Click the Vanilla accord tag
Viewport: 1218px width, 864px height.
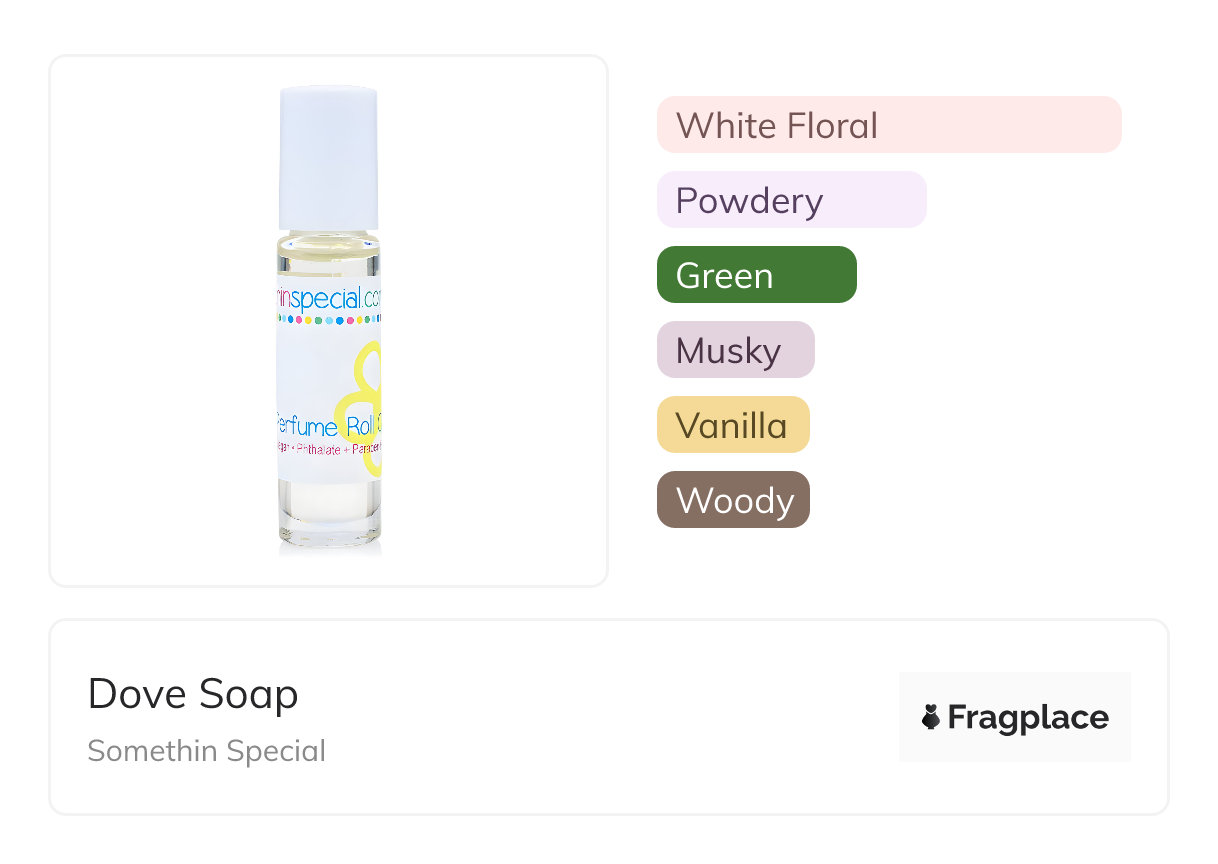[x=732, y=425]
